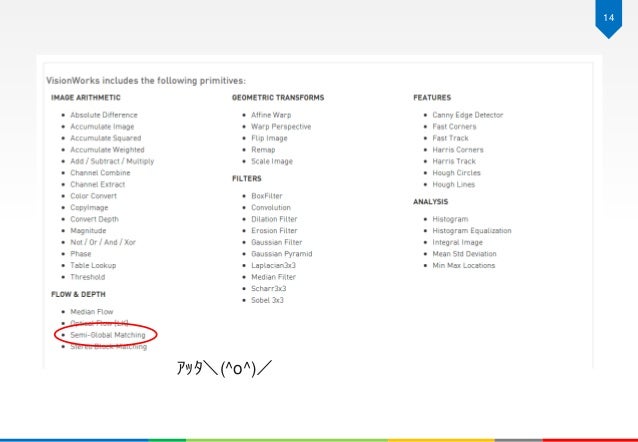Select BoxFilter in Filters list
638x442 pixels.
click(x=267, y=196)
